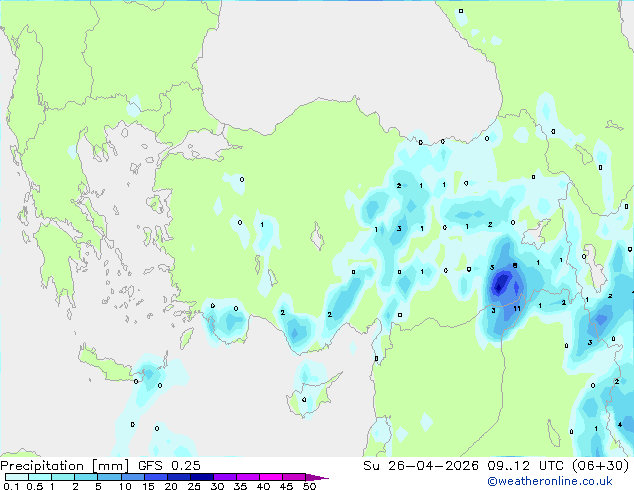Screen dimensions: 634x490
Task: Click the 'Precipitation [mm]' title text
Action: click(x=65, y=466)
